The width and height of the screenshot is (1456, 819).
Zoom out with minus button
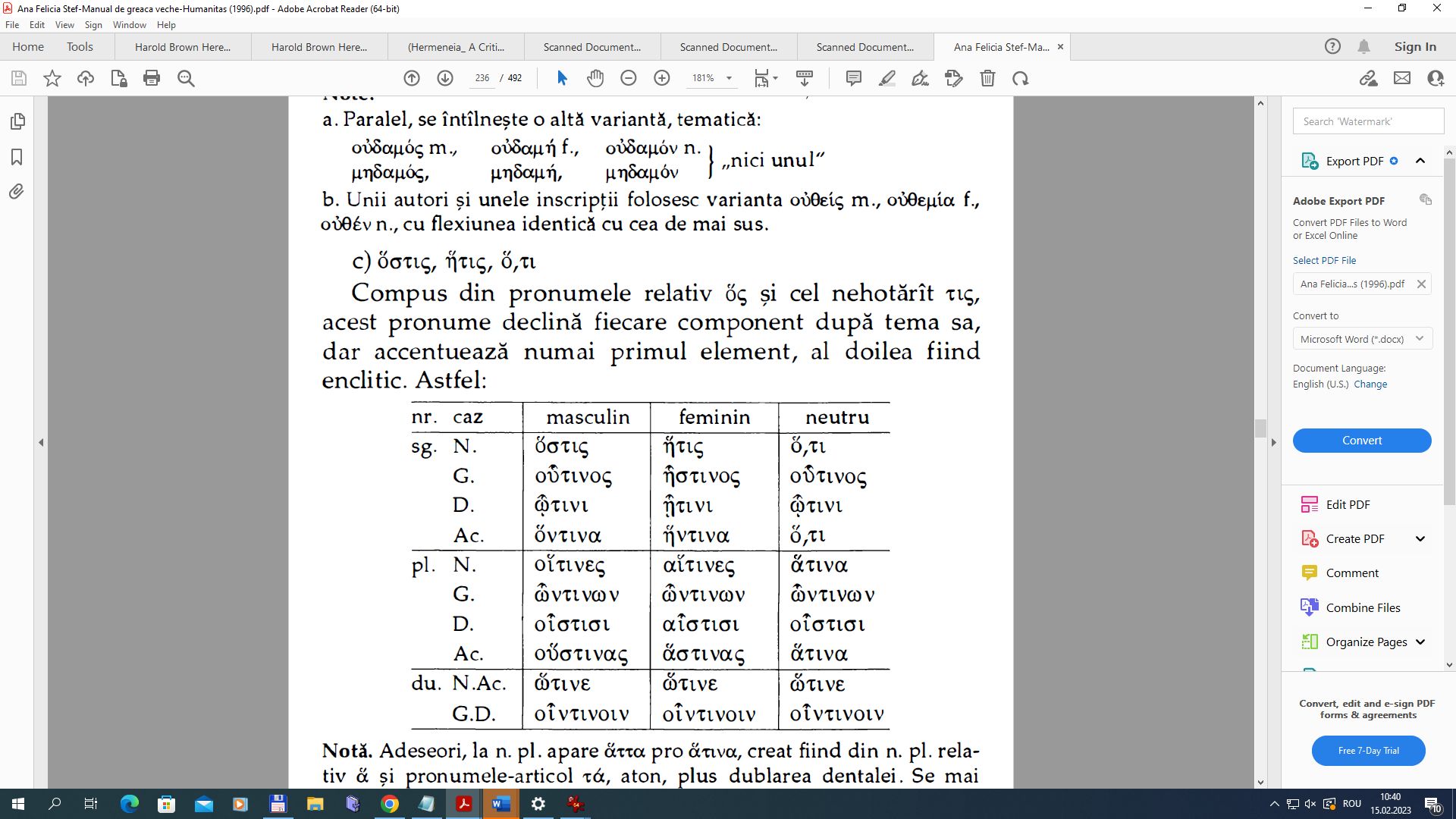tap(629, 78)
